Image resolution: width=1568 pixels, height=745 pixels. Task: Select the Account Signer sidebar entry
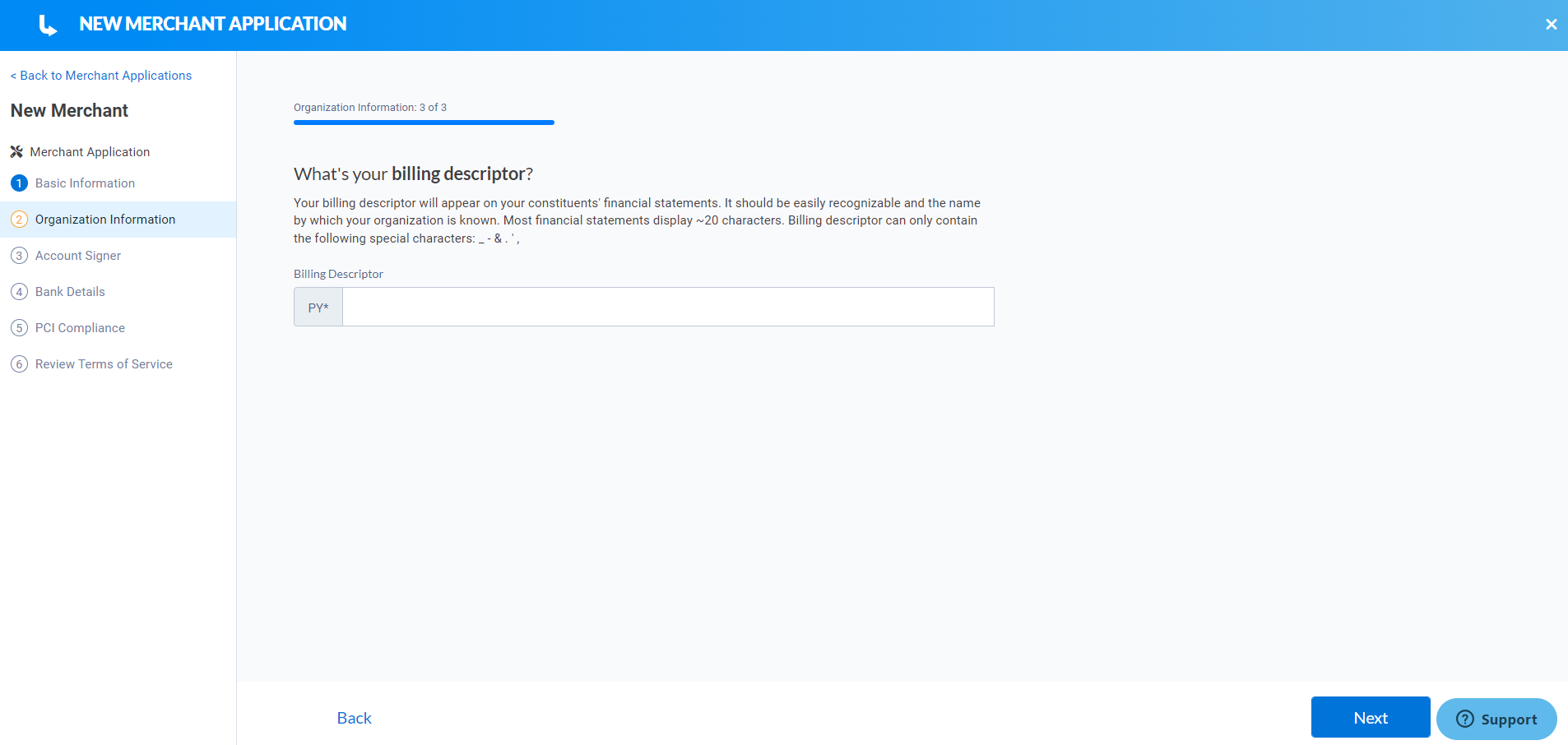pos(77,255)
